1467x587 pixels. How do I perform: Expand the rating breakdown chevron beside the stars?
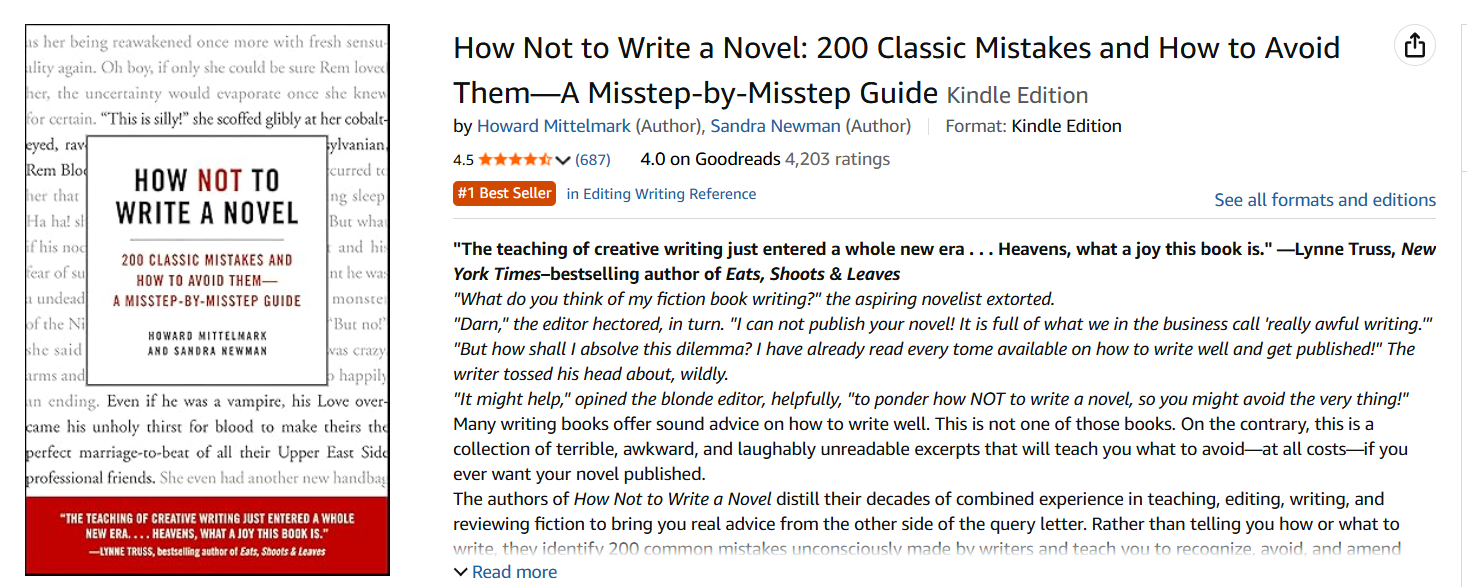tap(563, 160)
